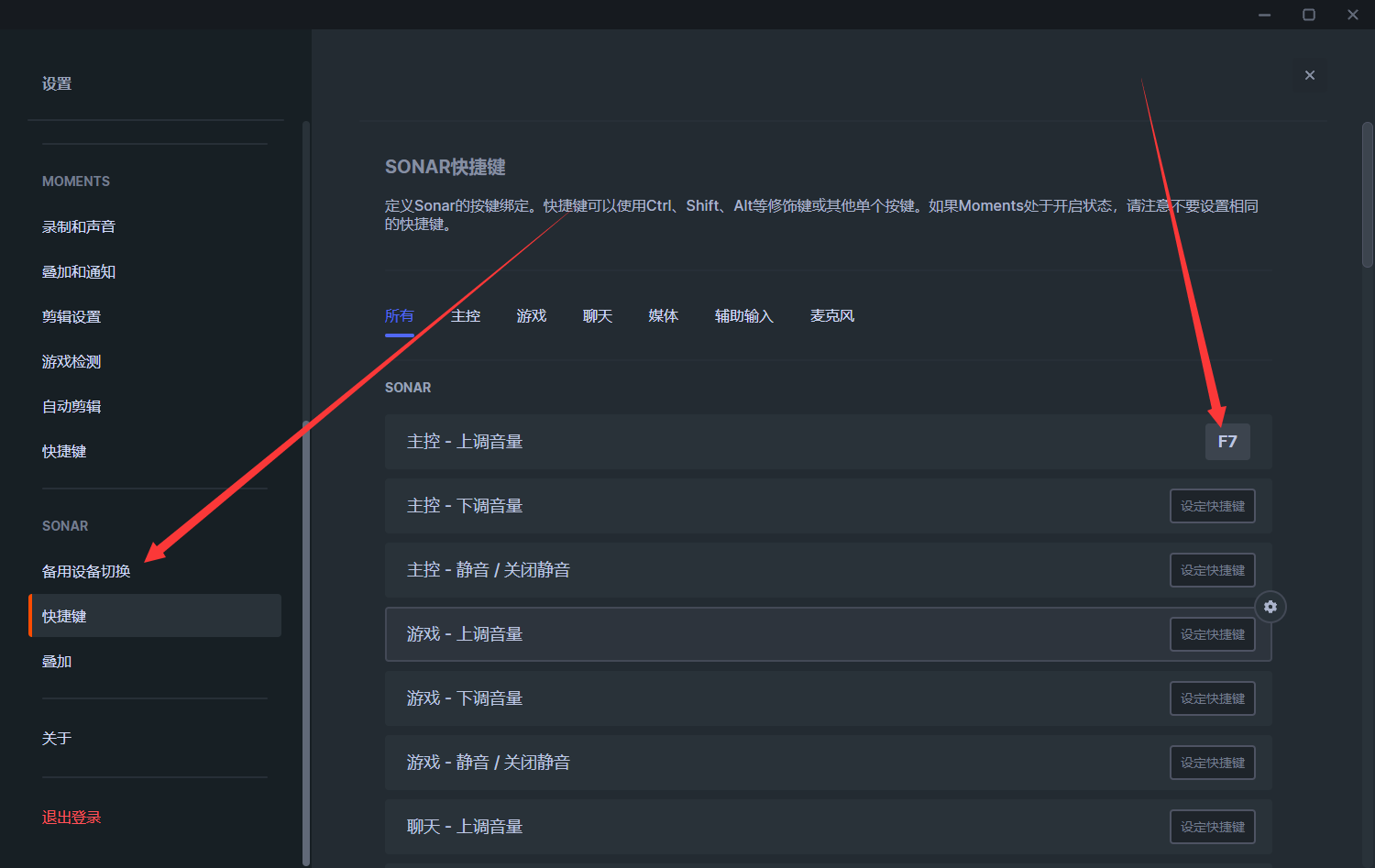
Task: Select the 主控 - 上调音量 row label
Action: [x=465, y=442]
